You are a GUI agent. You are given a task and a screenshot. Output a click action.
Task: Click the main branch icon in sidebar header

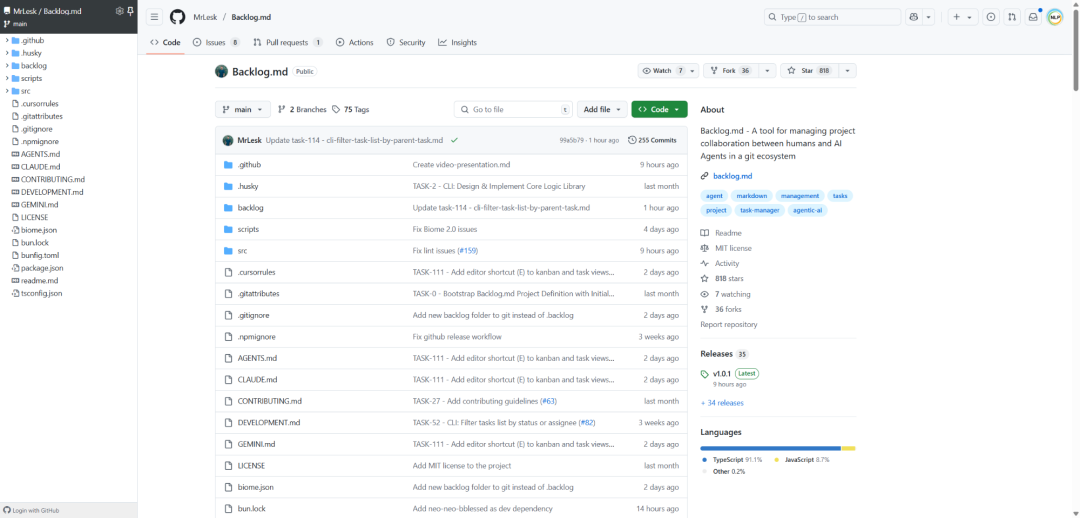(7, 23)
